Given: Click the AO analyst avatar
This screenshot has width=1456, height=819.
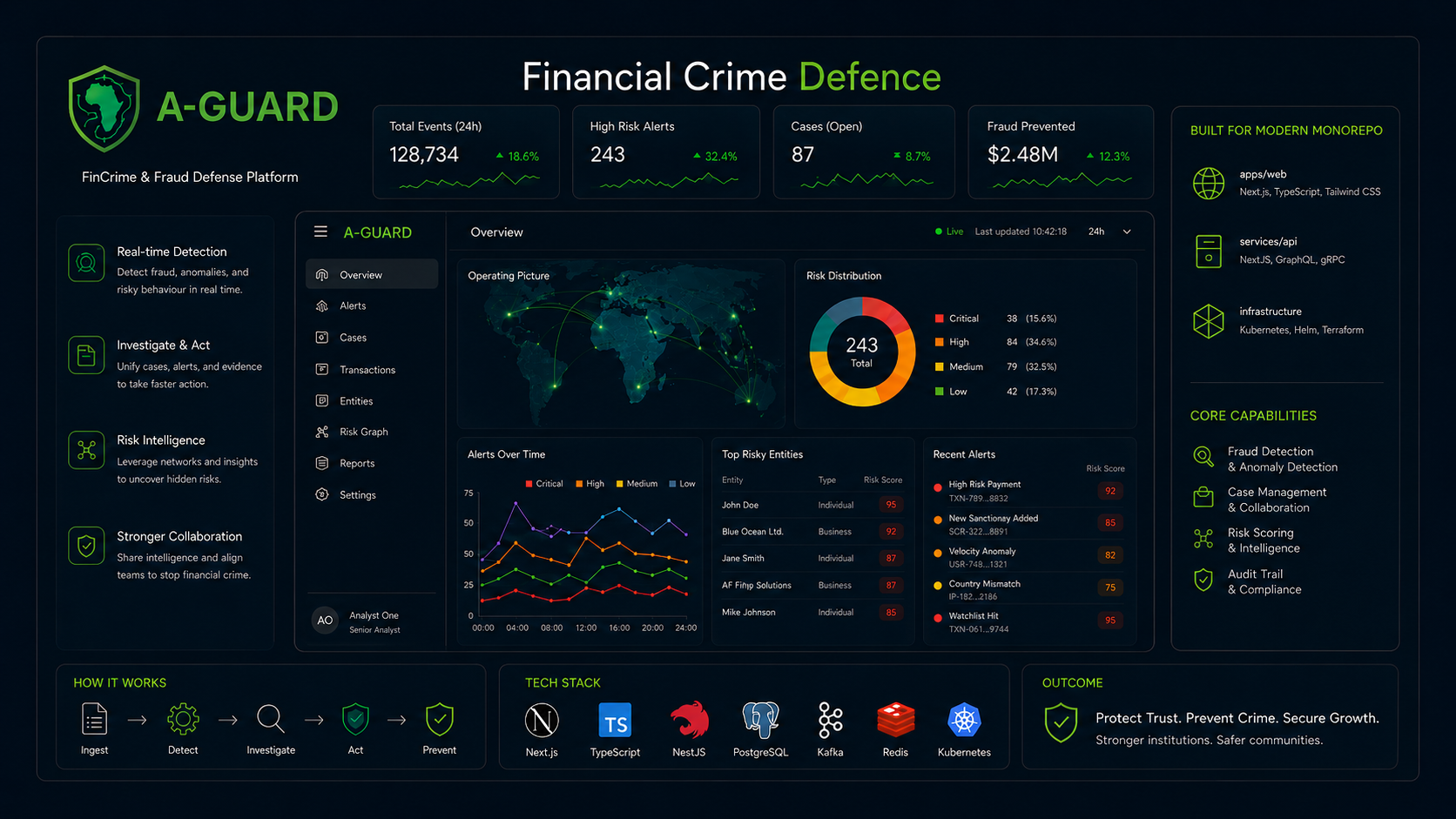Looking at the screenshot, I should click(325, 621).
